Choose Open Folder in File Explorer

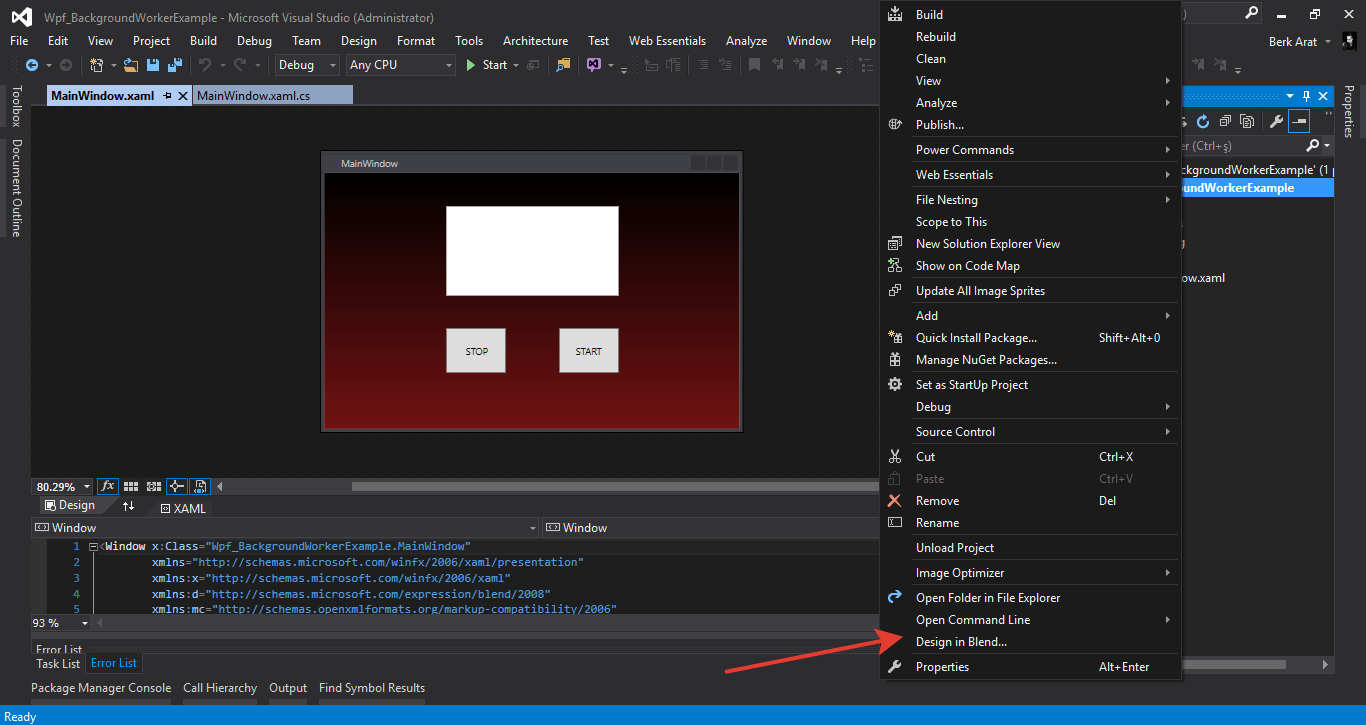click(1030, 598)
